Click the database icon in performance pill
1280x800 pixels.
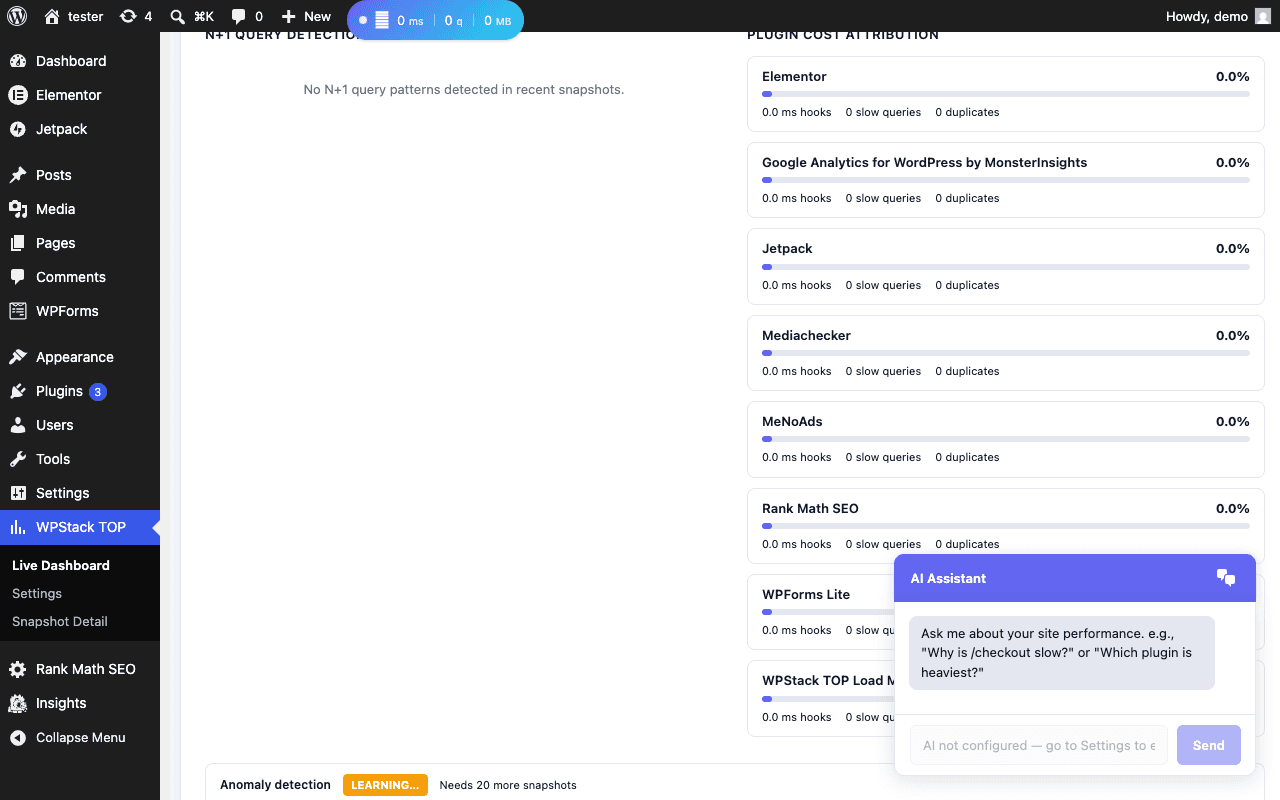coord(381,20)
